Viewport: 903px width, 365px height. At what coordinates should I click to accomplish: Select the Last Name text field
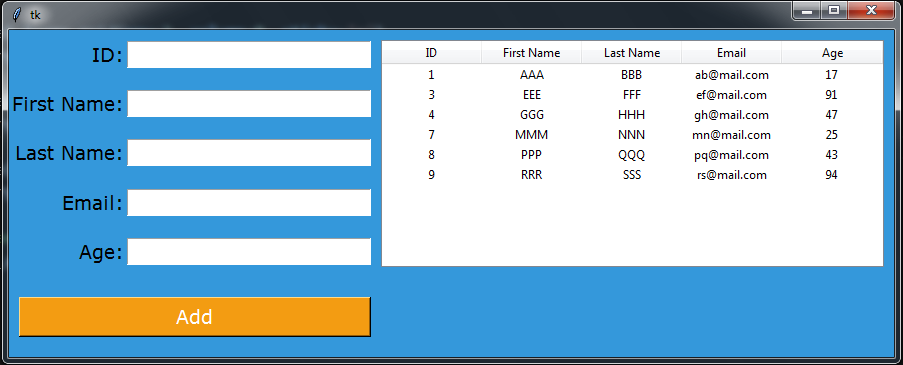click(249, 153)
